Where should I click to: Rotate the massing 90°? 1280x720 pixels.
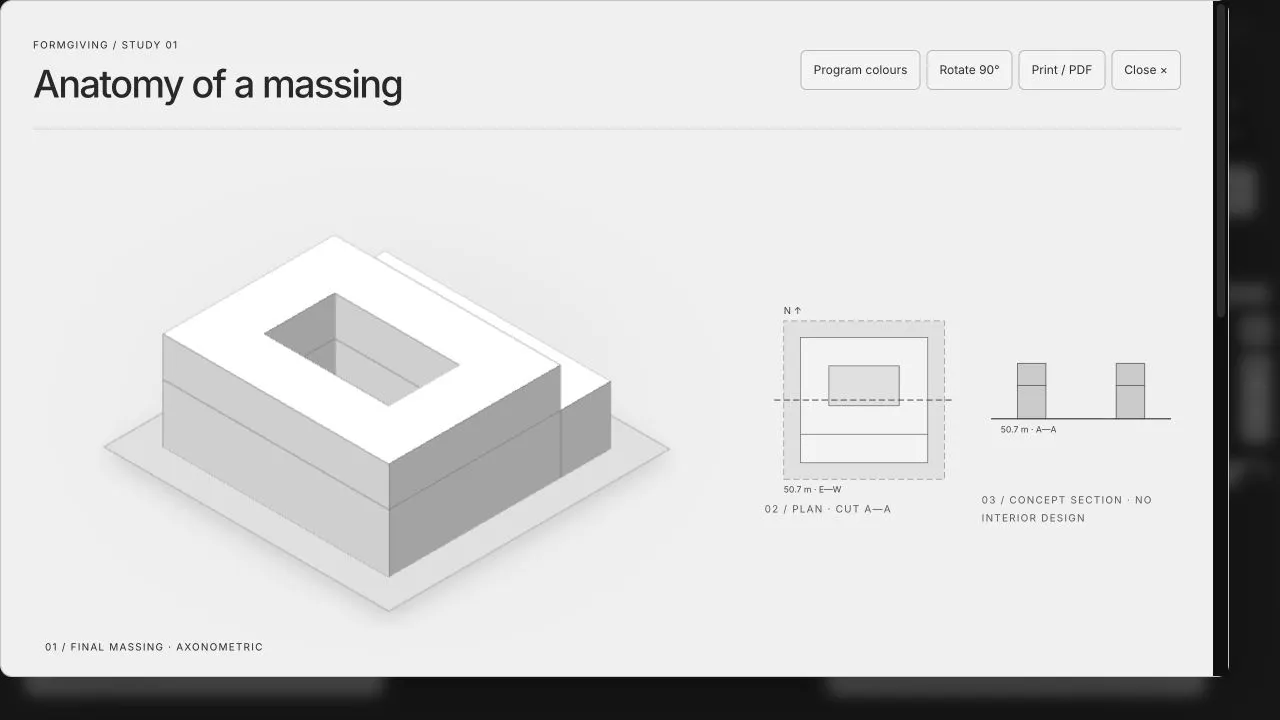(x=969, y=70)
